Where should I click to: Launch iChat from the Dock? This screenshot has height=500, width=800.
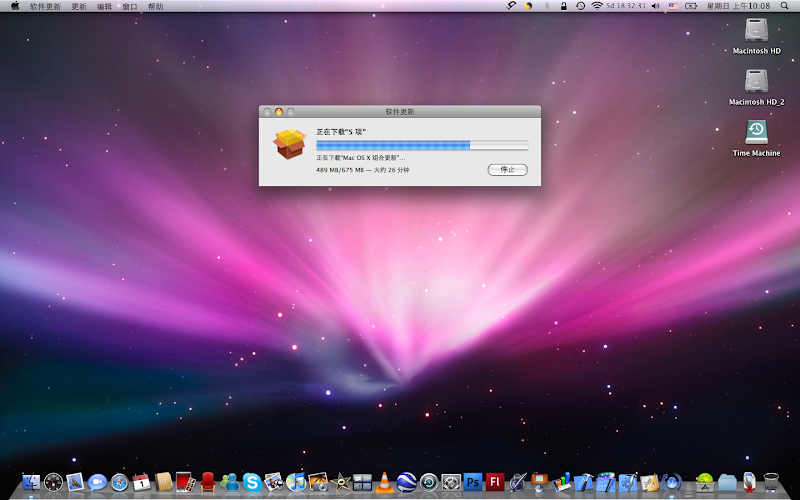click(97, 482)
